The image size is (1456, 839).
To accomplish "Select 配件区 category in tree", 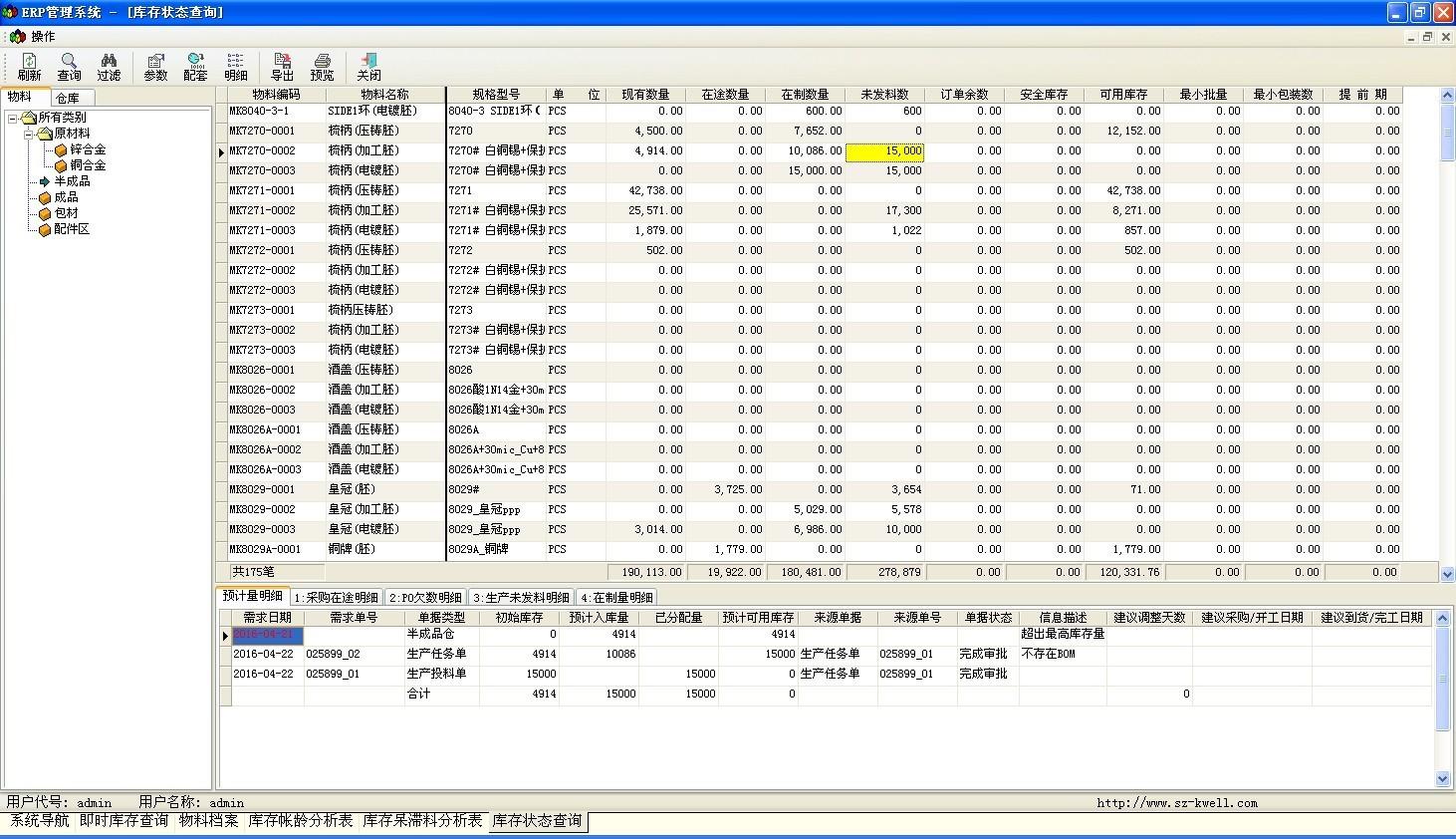I will (72, 229).
